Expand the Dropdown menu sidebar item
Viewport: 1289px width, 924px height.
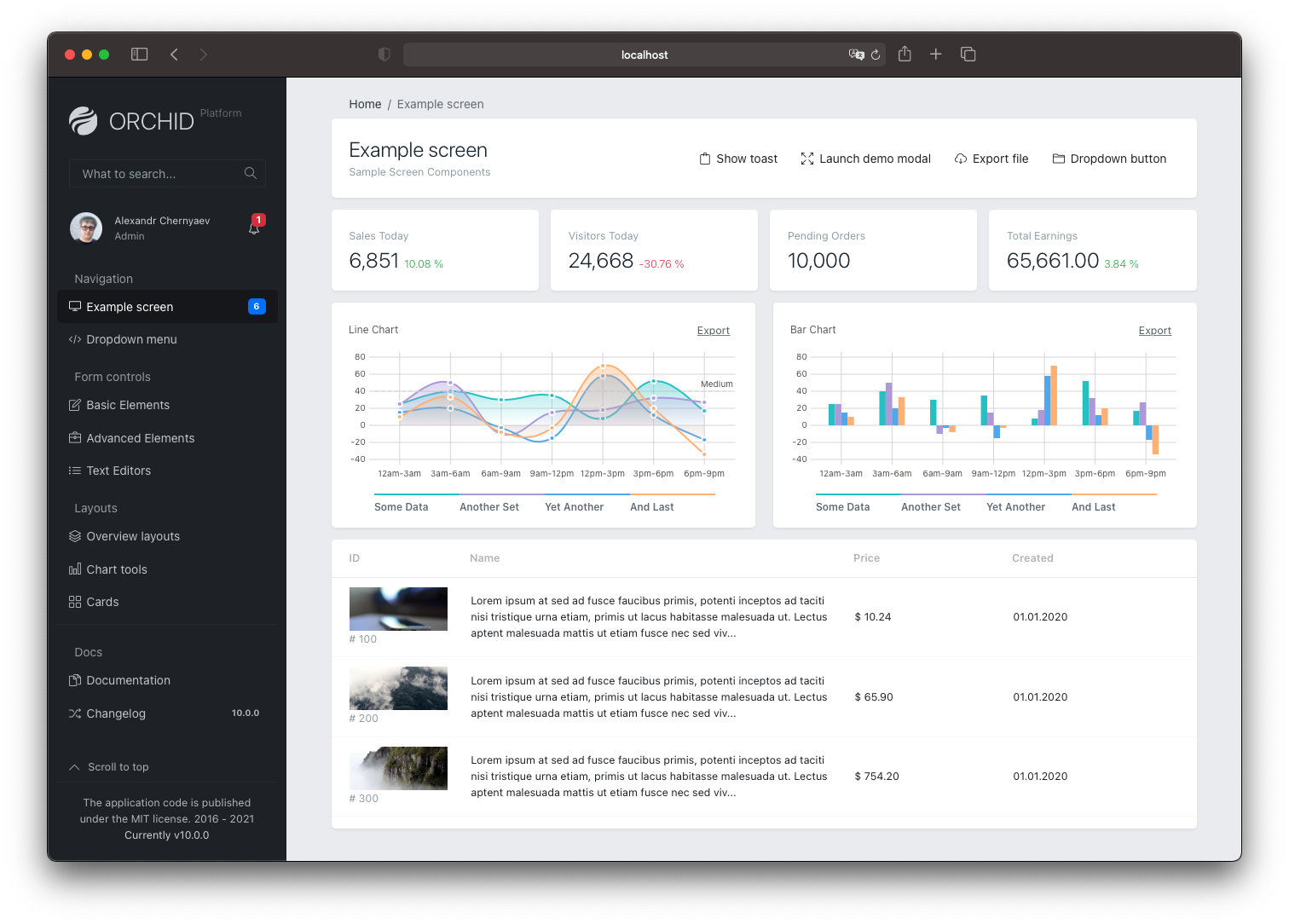click(167, 339)
